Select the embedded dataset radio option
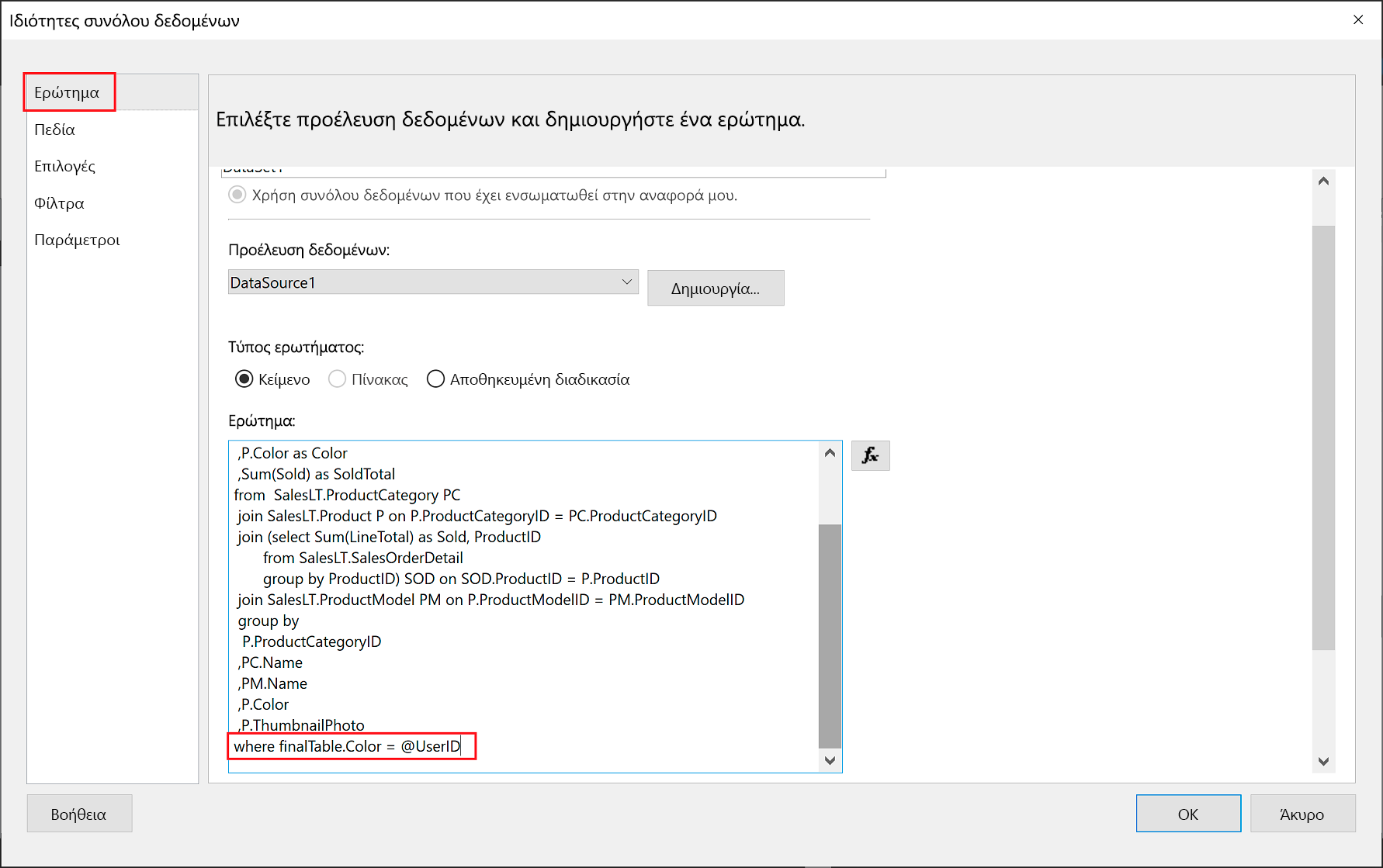Viewport: 1383px width, 868px height. coord(237,195)
